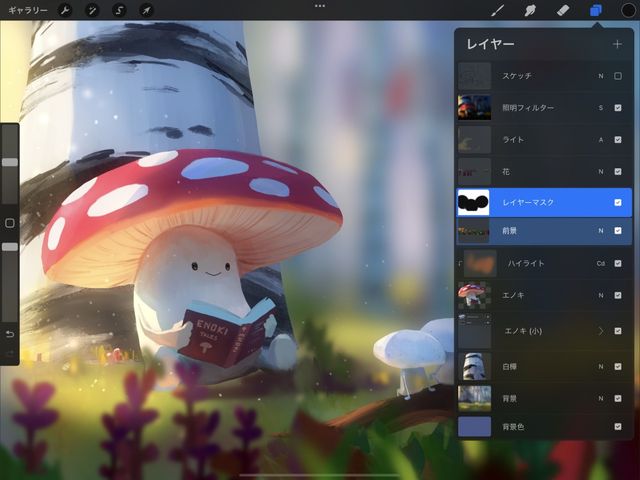The width and height of the screenshot is (640, 480).
Task: Activate the Transform arrow tool
Action: (x=147, y=10)
